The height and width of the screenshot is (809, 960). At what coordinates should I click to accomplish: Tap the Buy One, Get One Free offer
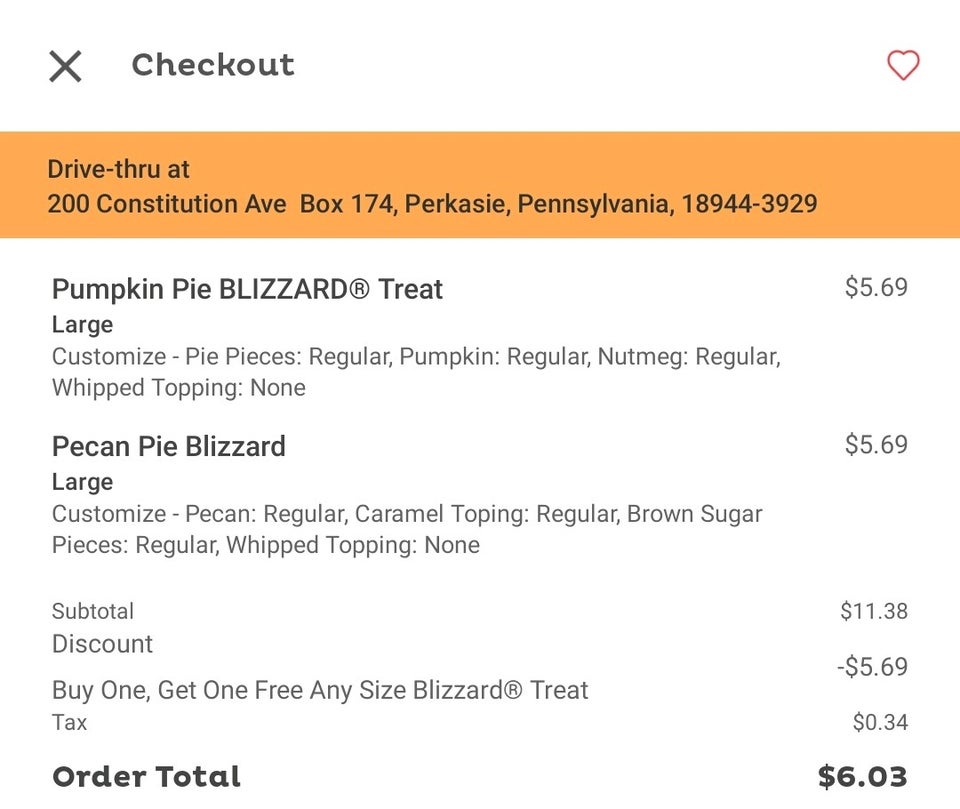coord(320,690)
